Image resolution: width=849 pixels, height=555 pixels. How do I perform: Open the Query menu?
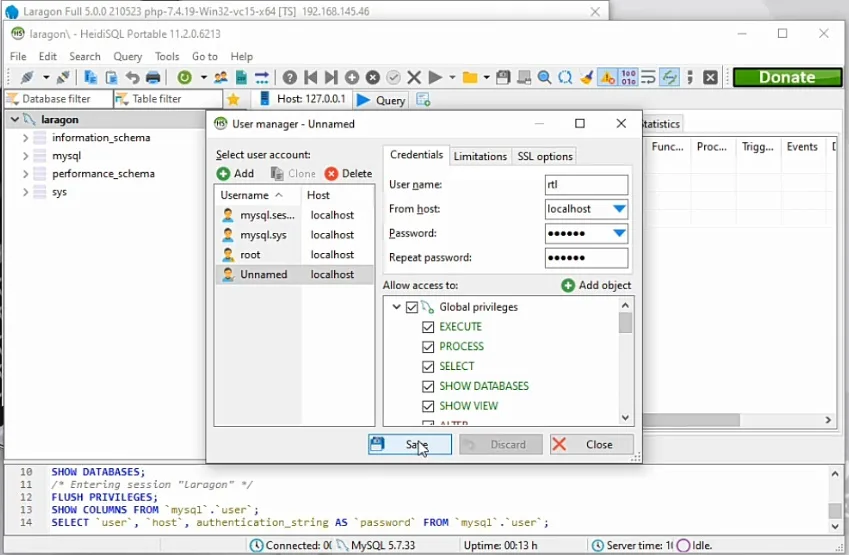127,56
